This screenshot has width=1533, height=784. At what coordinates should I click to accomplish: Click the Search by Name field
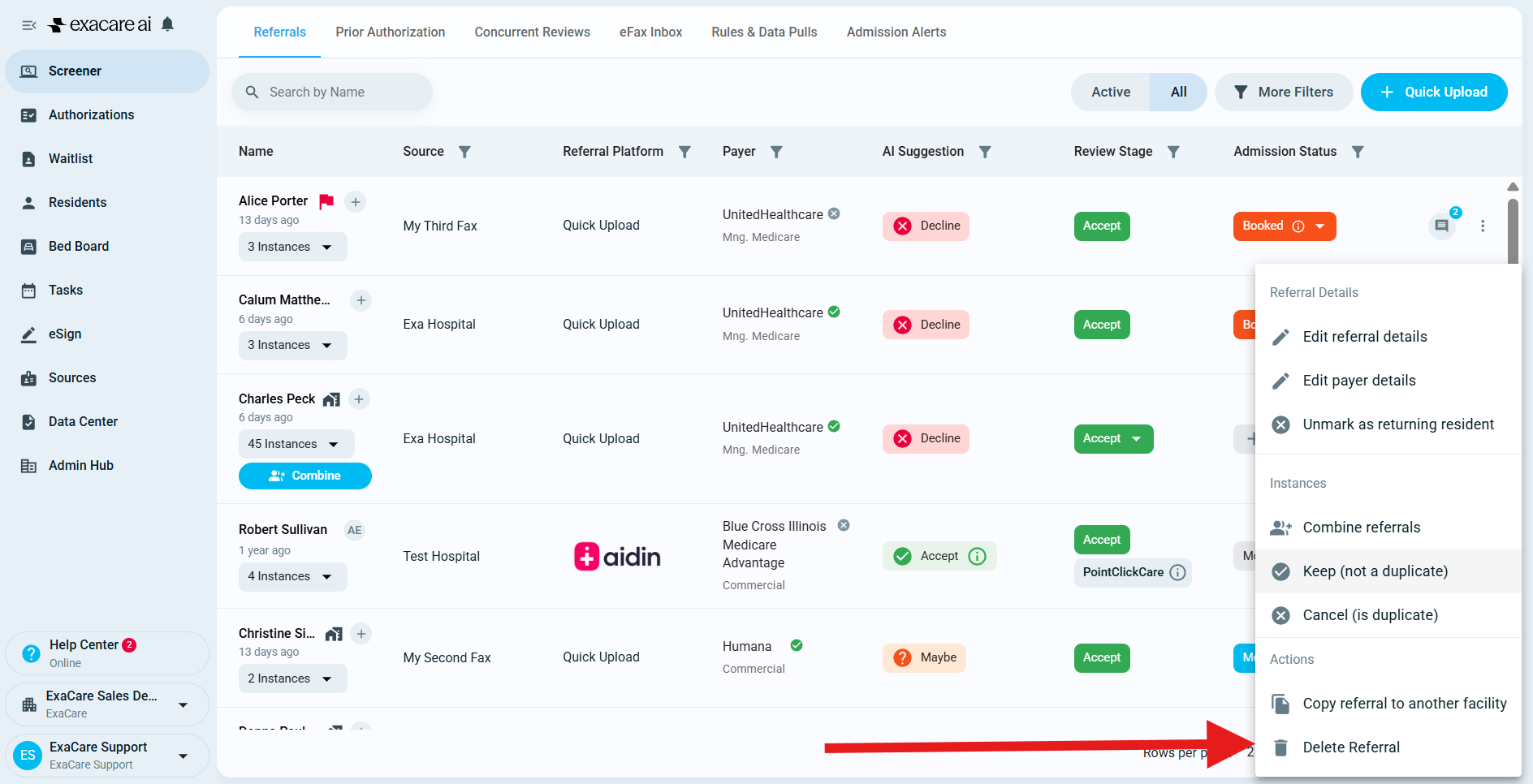[332, 93]
